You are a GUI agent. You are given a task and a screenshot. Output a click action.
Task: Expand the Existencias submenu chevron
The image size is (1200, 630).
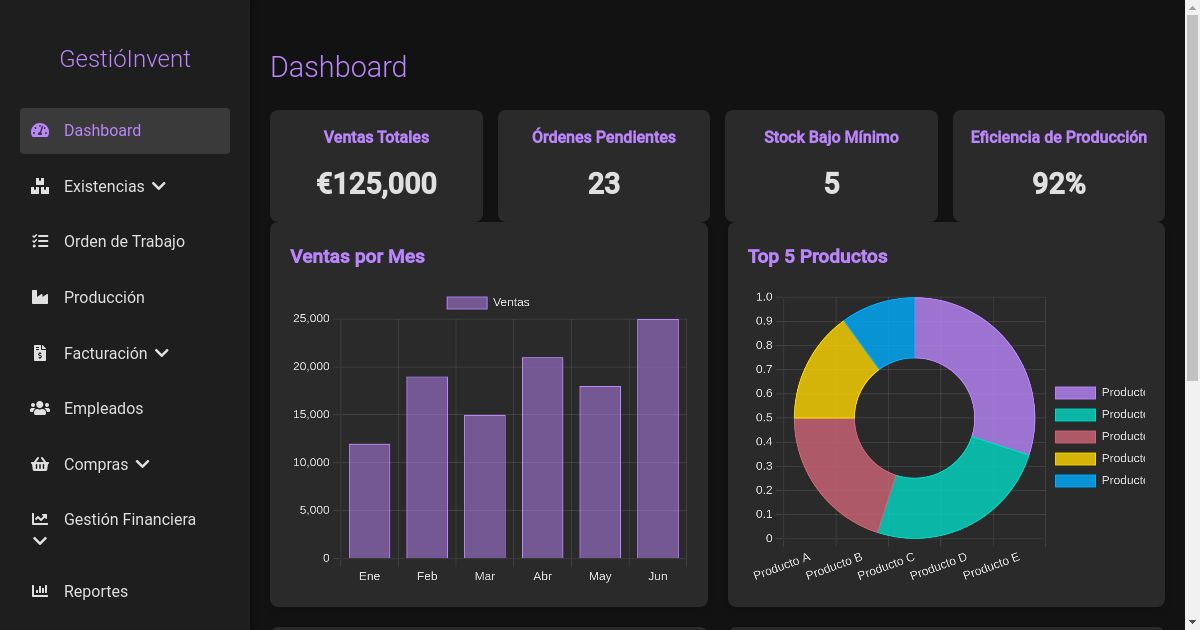click(x=160, y=186)
